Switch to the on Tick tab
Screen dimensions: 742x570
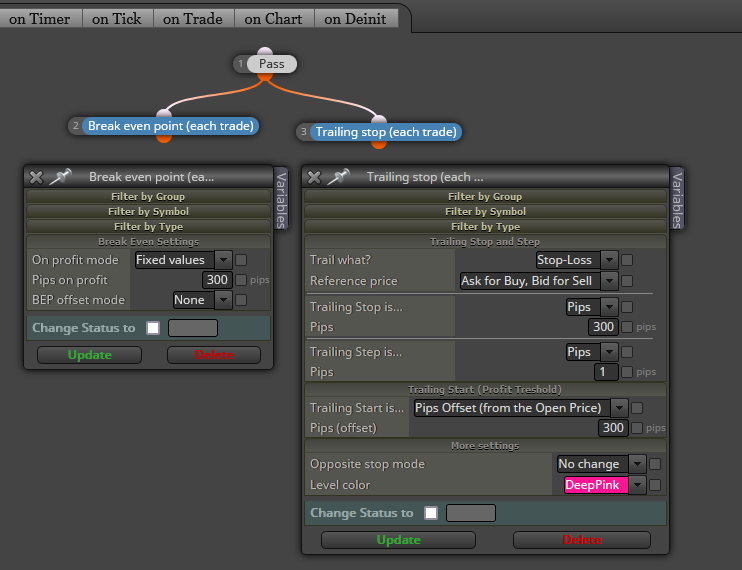117,19
